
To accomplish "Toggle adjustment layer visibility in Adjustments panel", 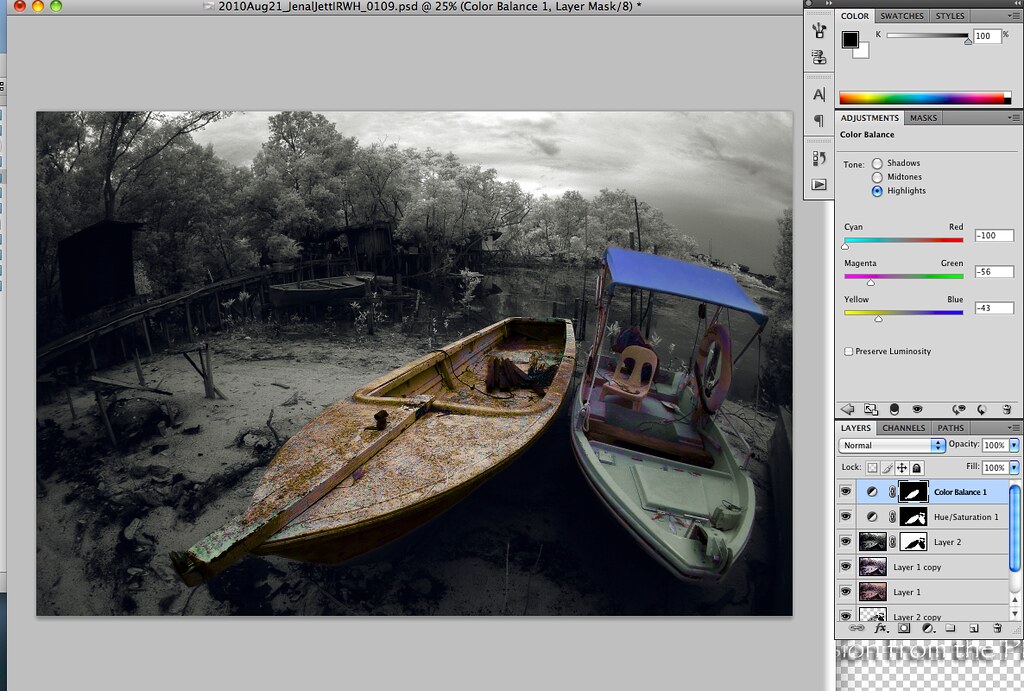I will coord(918,409).
